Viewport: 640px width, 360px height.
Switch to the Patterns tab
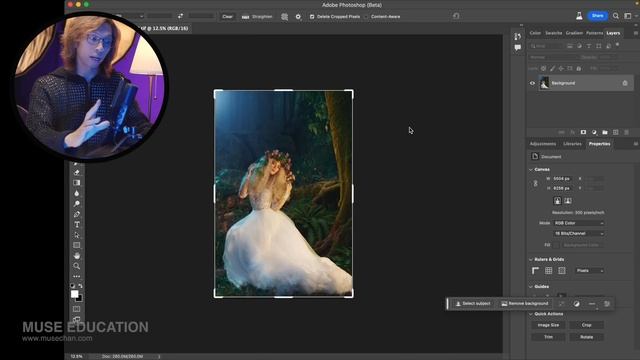pos(594,33)
